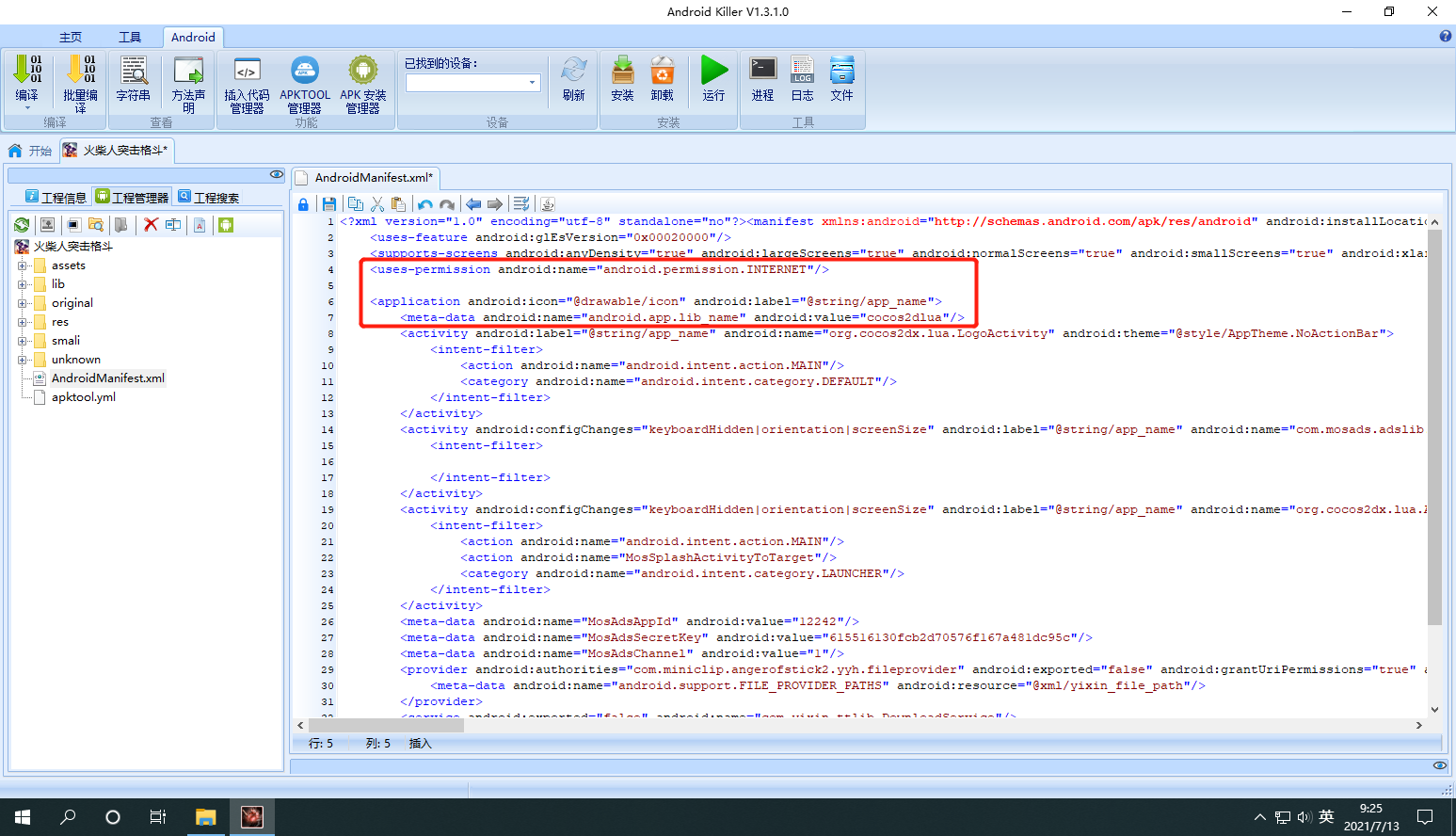
Task: Switch to the 工程搜索 tab
Action: click(208, 198)
